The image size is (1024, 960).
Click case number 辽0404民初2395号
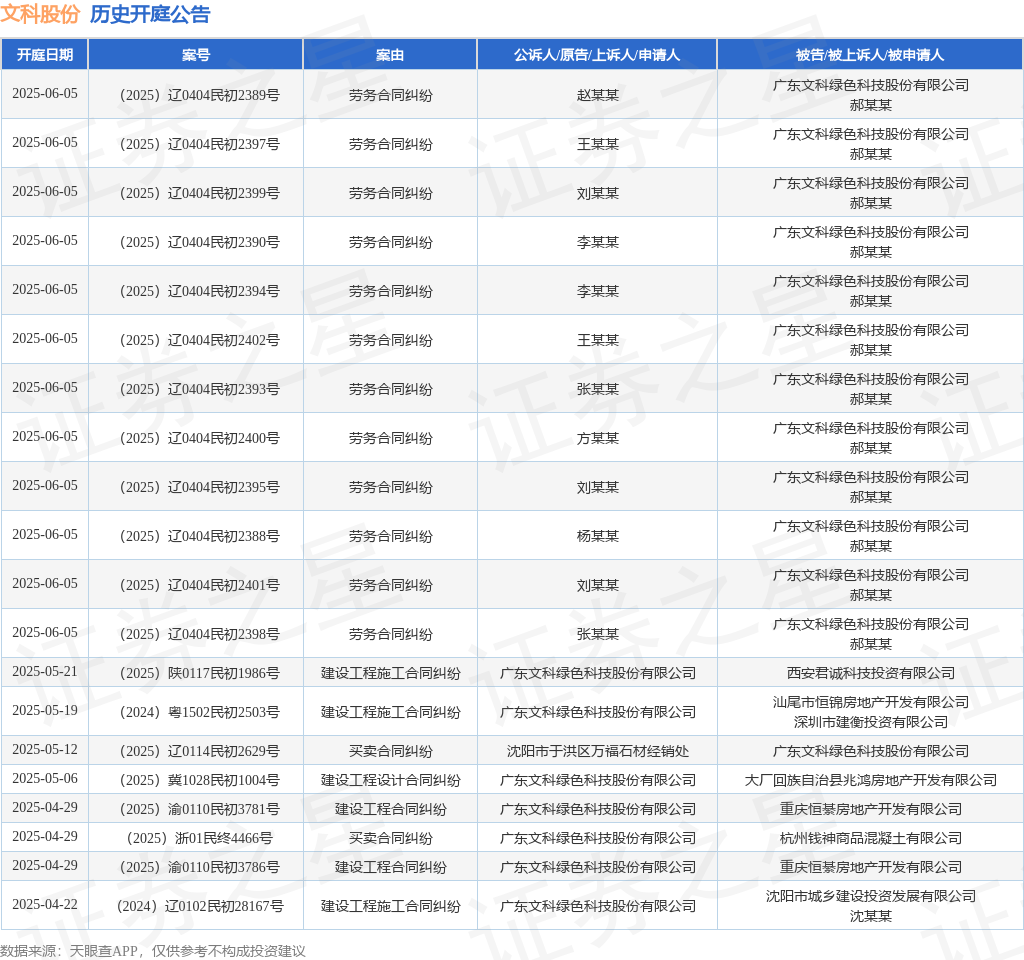tap(200, 487)
